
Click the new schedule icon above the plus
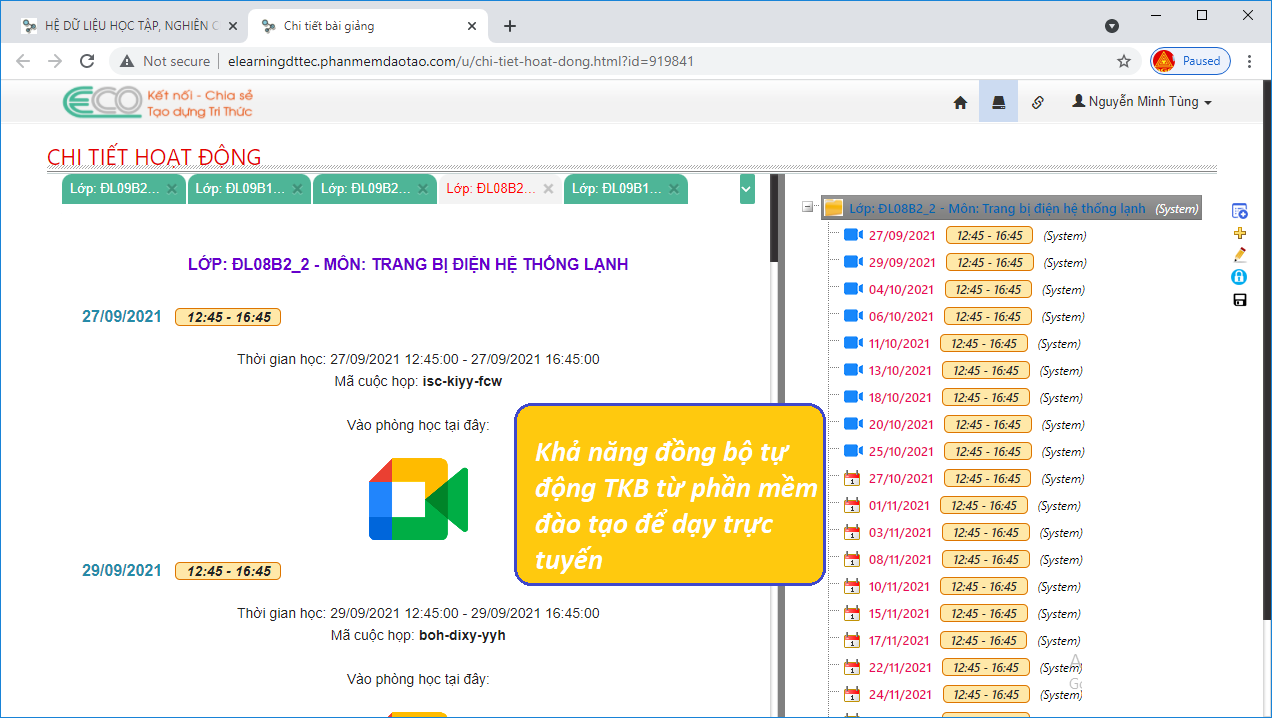click(1240, 211)
